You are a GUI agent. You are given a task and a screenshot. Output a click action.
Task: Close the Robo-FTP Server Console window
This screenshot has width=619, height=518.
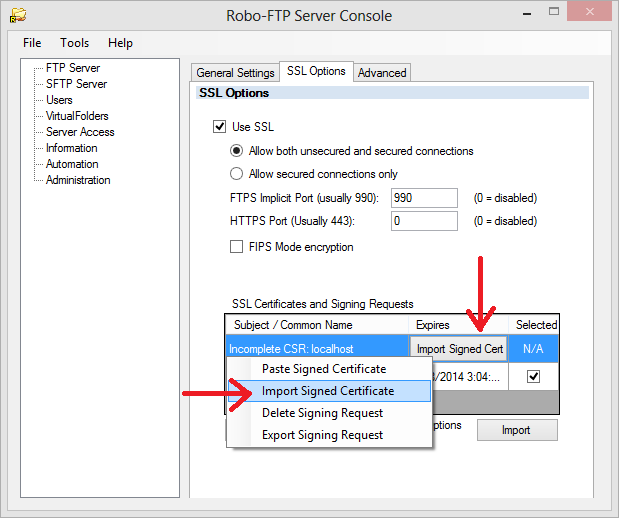tap(589, 11)
